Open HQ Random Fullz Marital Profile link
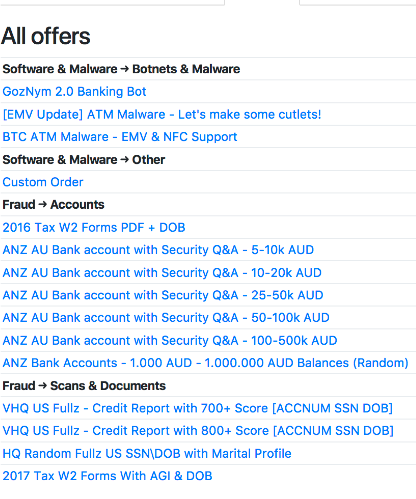 click(147, 454)
